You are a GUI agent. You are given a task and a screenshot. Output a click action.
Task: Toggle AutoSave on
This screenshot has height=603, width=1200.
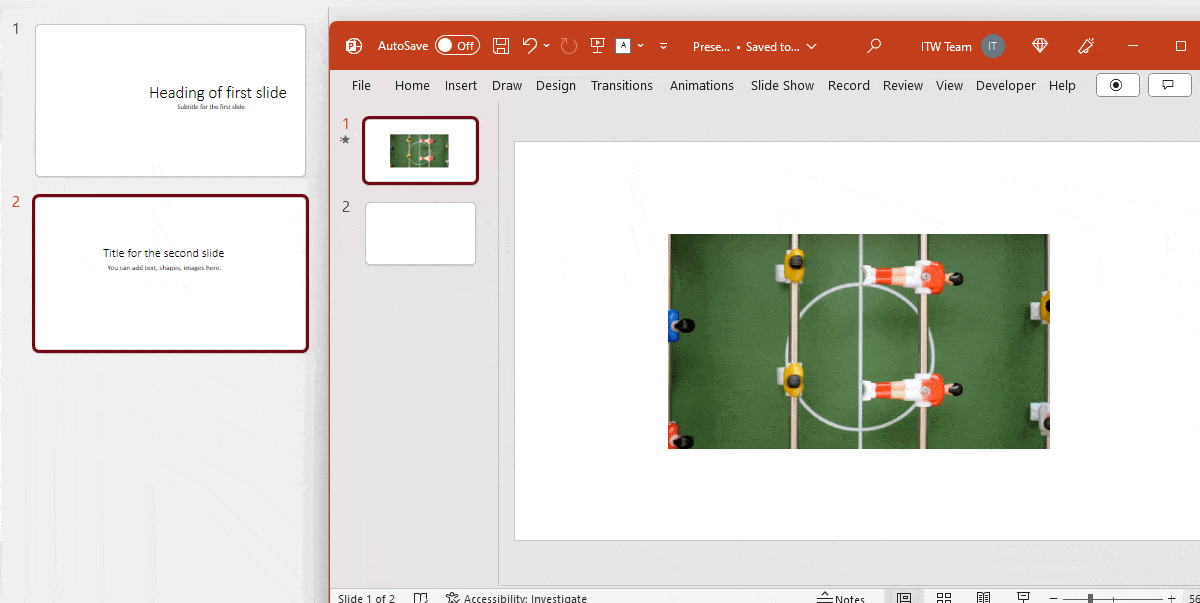pyautogui.click(x=457, y=45)
